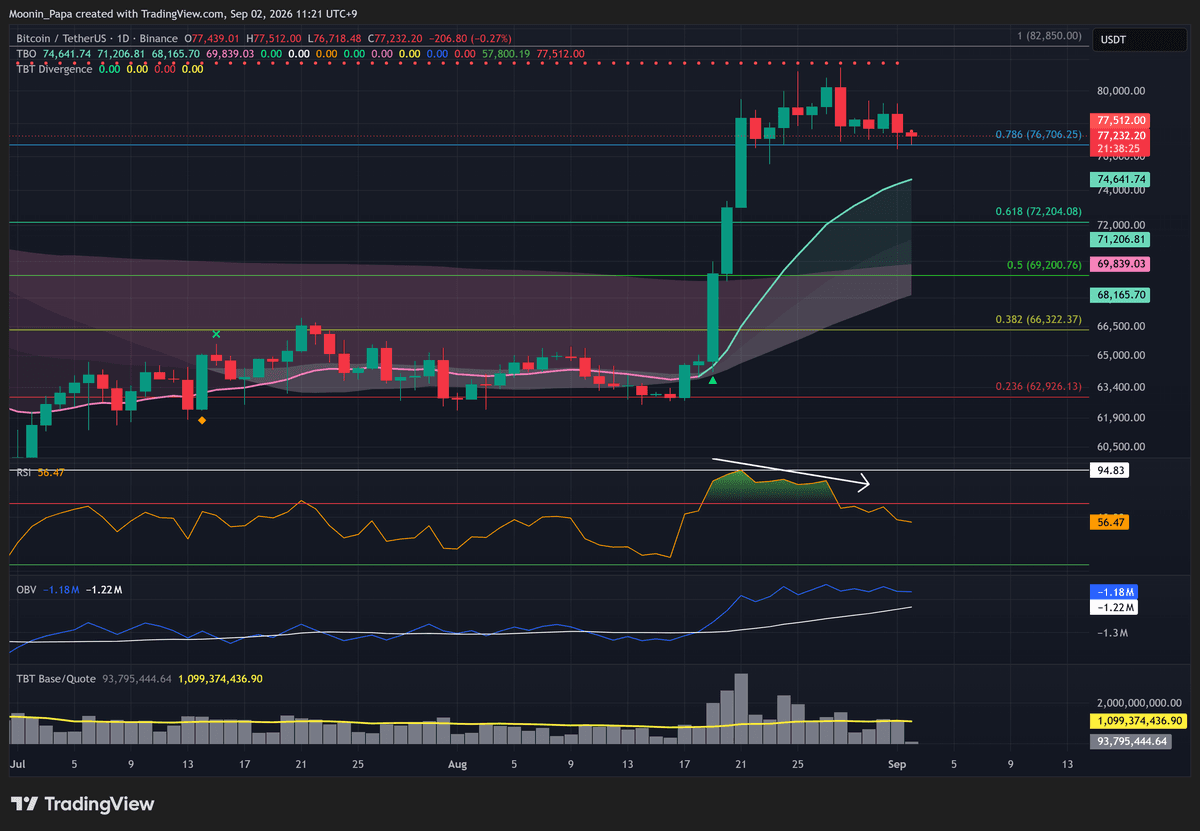The image size is (1200, 831).
Task: Click the 94.83 RSI scale tag
Action: pyautogui.click(x=1111, y=469)
